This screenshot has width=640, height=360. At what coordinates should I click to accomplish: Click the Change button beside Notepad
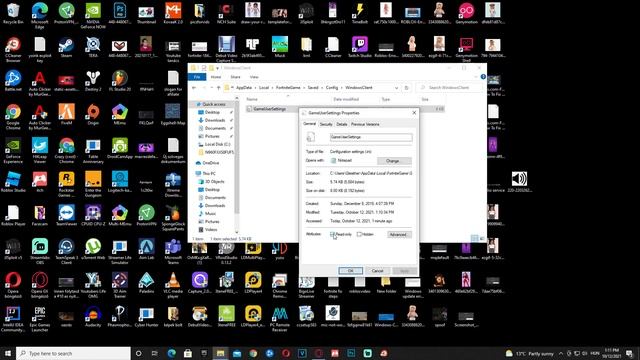[x=393, y=161]
